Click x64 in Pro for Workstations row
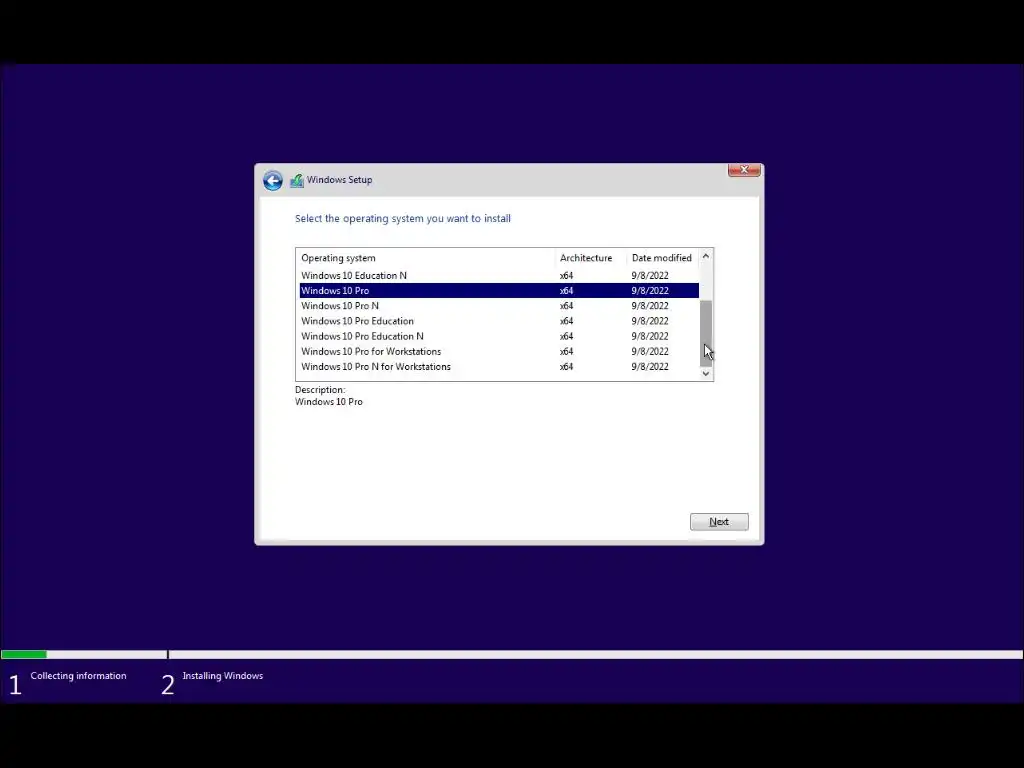 tap(566, 351)
